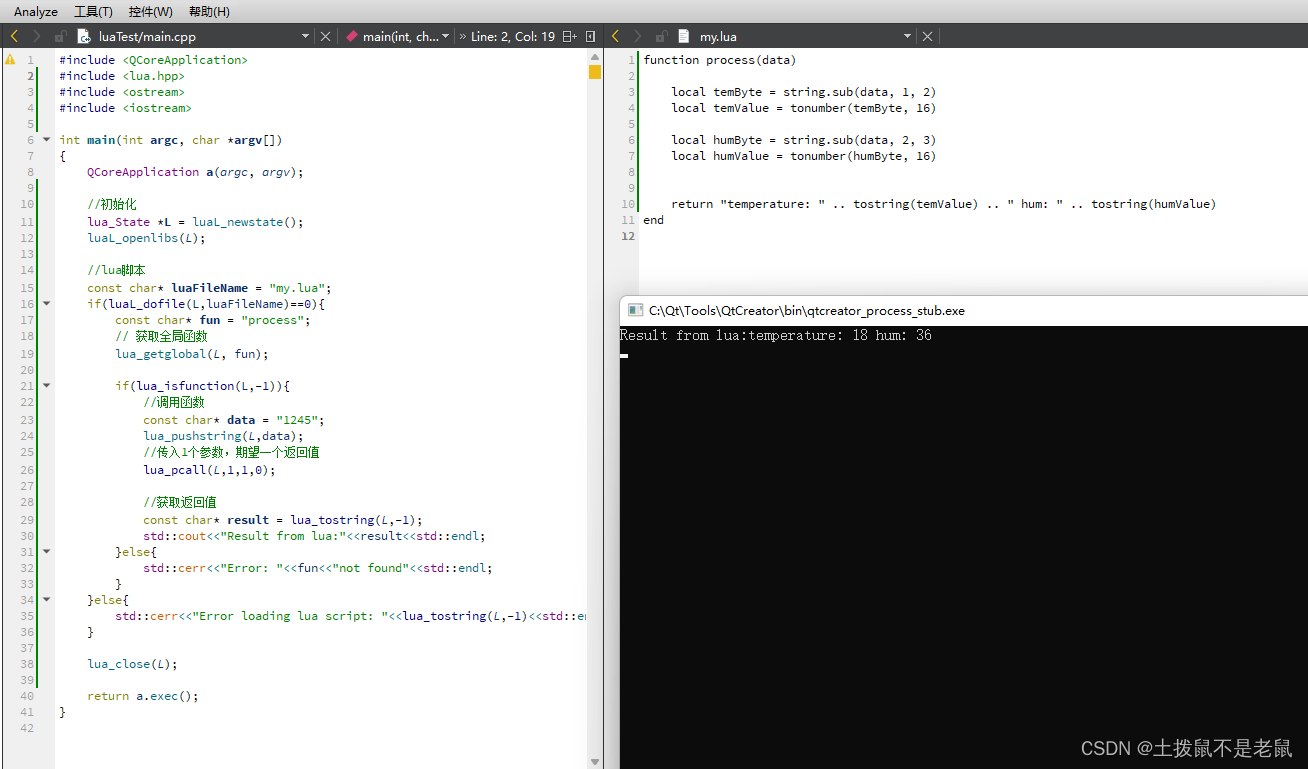Viewport: 1308px width, 769px height.
Task: Click the '//初始化' comment line
Action: pyautogui.click(x=111, y=204)
